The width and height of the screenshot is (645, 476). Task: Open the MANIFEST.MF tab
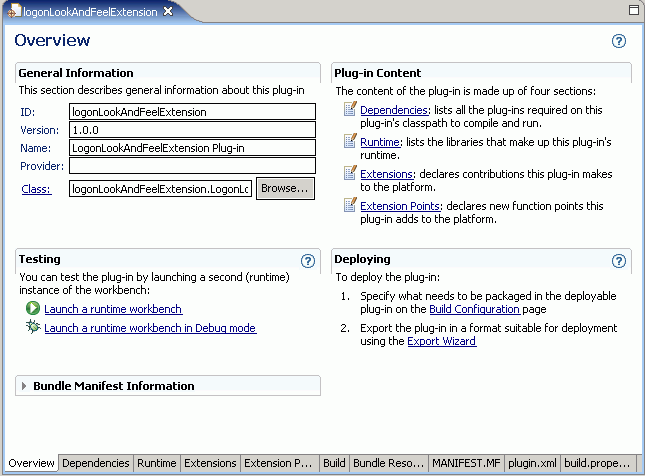pyautogui.click(x=466, y=463)
